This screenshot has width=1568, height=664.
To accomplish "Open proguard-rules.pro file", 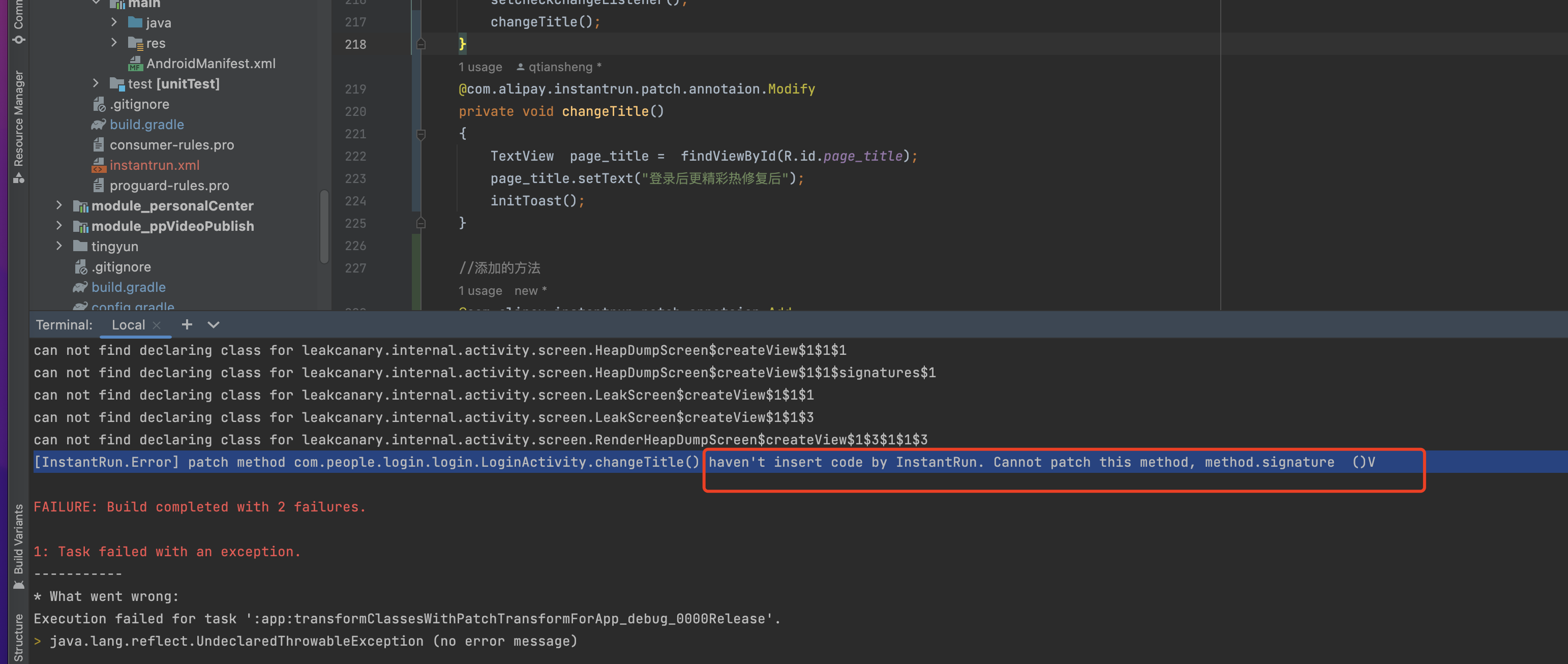I will tap(169, 185).
